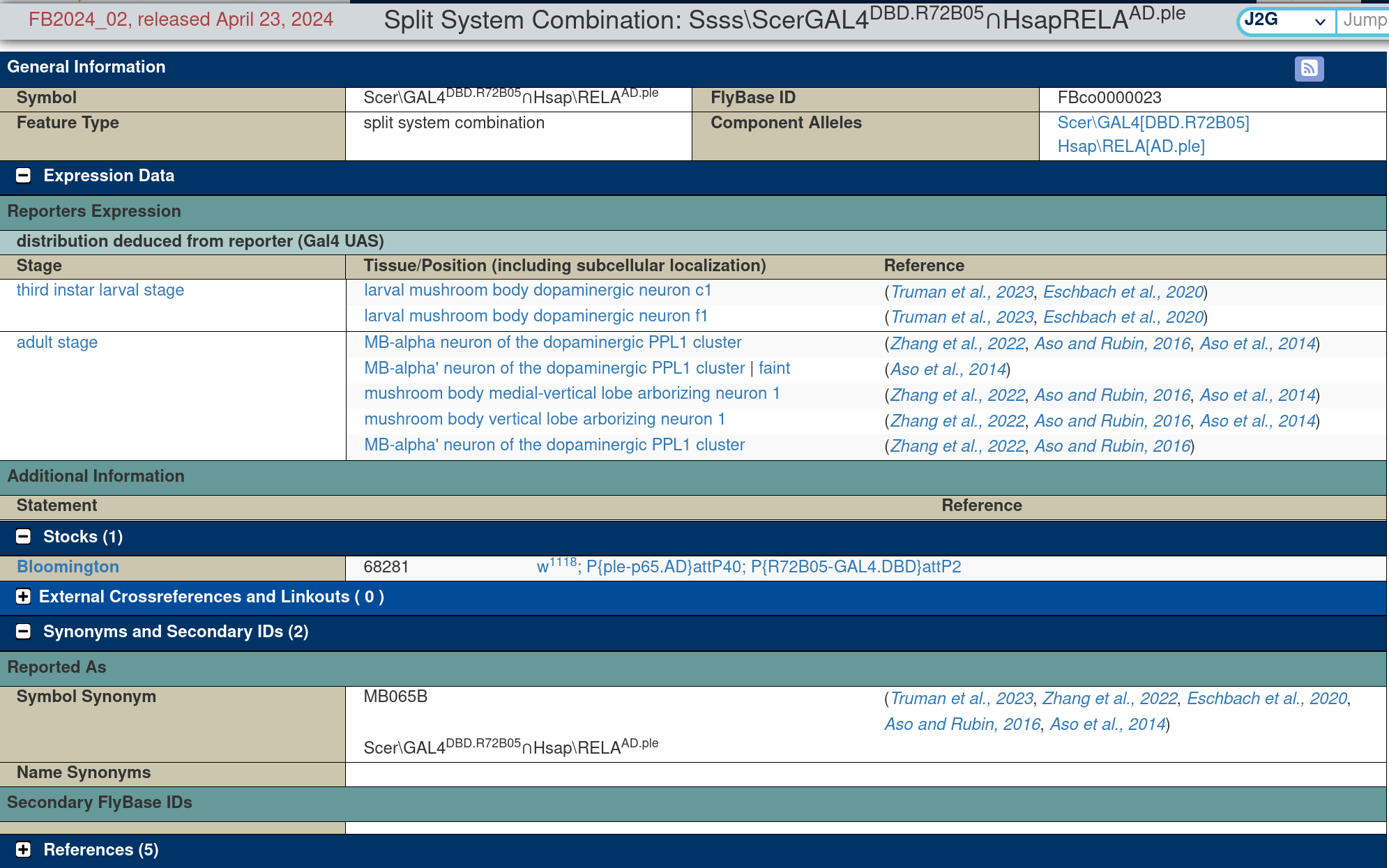1389x868 pixels.
Task: Open the adult stage link
Action: click(57, 342)
